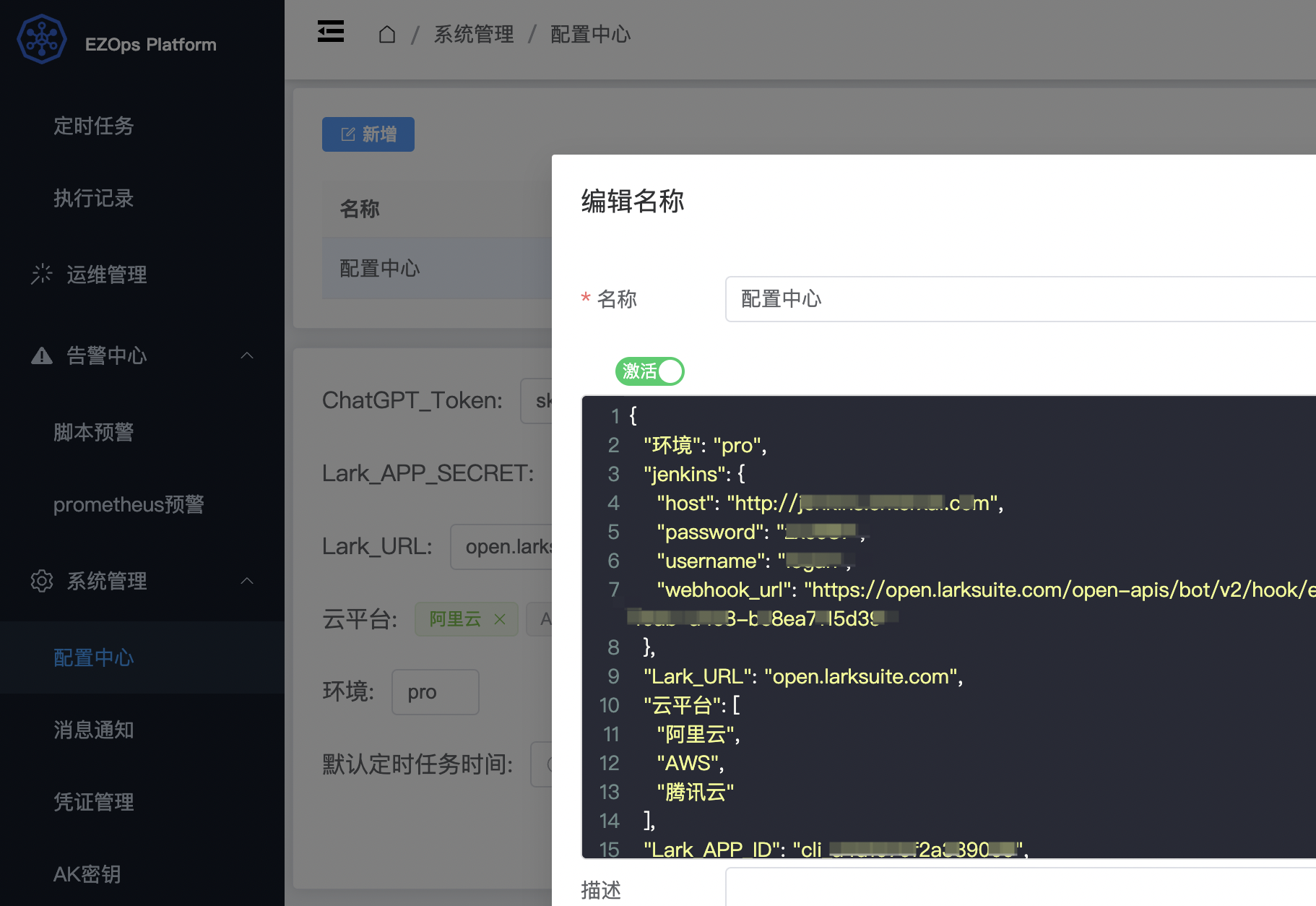Click the Lark_APP_SECRET label
The width and height of the screenshot is (1316, 906).
coord(428,473)
